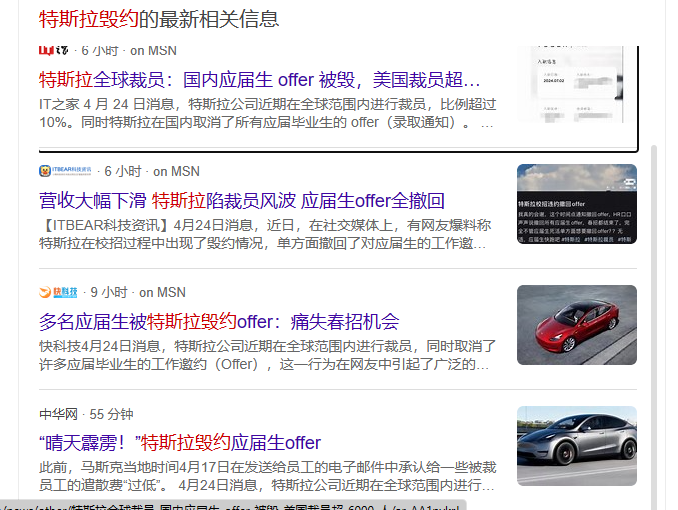Click the snippet starting 快科技4月24日消息
This screenshot has width=678, height=510.
pos(268,355)
